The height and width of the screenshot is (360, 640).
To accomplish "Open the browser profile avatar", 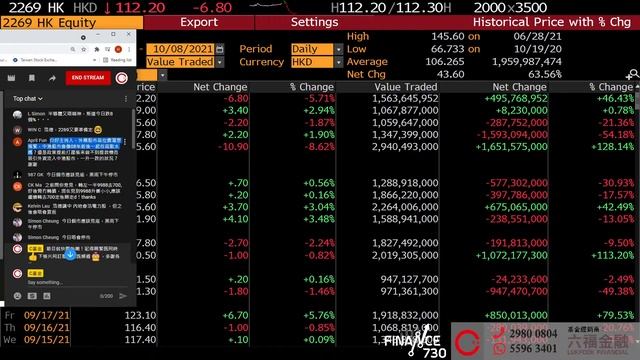I will [118, 49].
